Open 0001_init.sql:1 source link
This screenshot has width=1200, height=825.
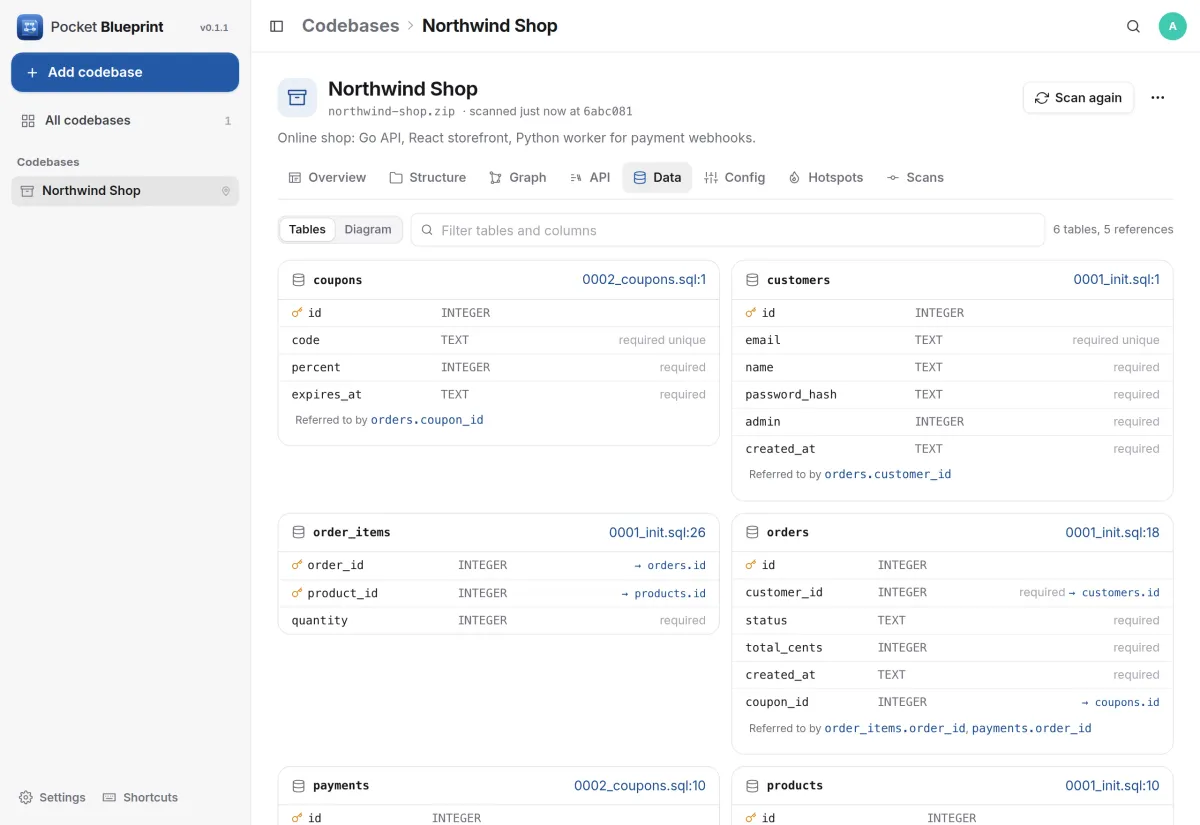pos(1116,280)
